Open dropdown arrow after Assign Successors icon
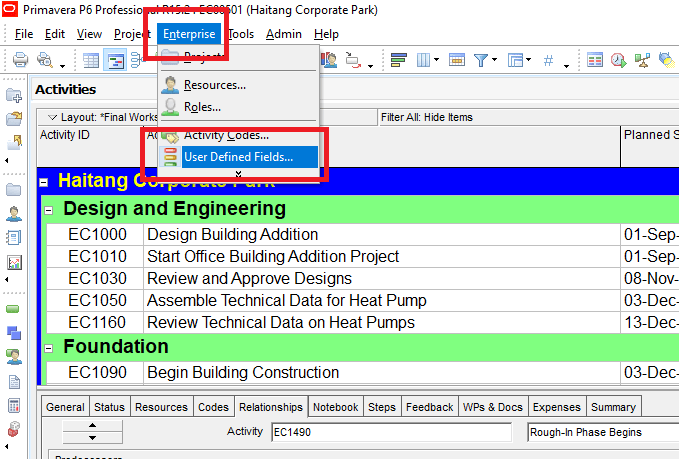679x459 pixels. [x=370, y=66]
